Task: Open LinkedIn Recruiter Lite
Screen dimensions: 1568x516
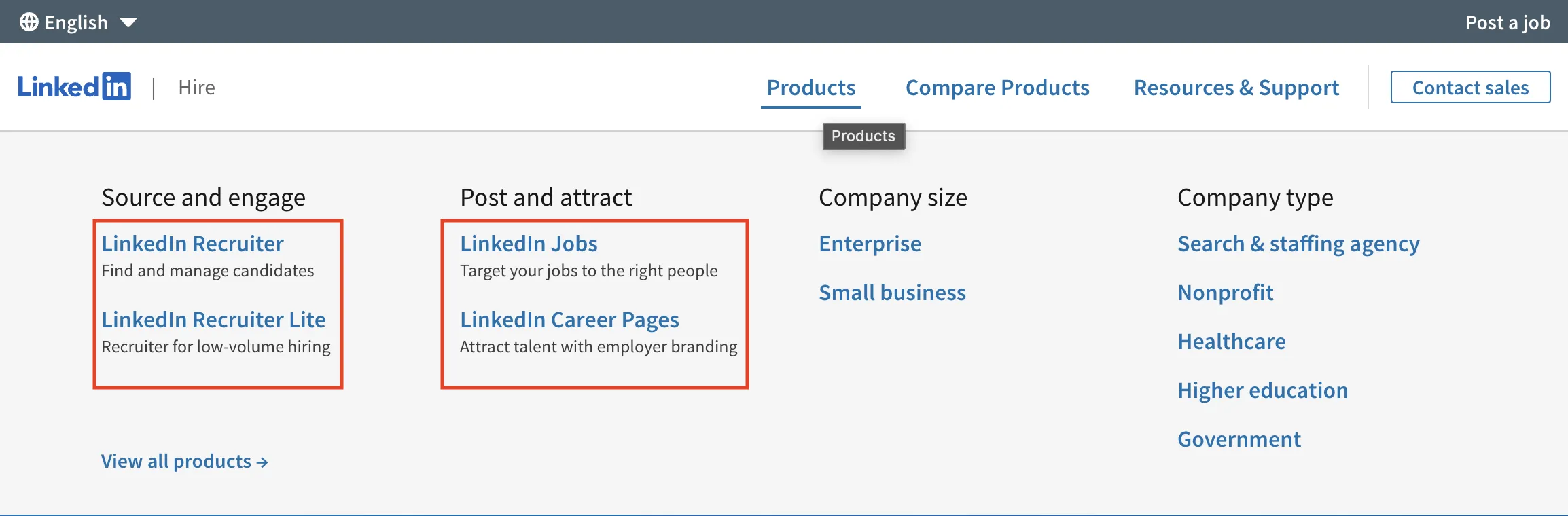Action: click(x=213, y=319)
